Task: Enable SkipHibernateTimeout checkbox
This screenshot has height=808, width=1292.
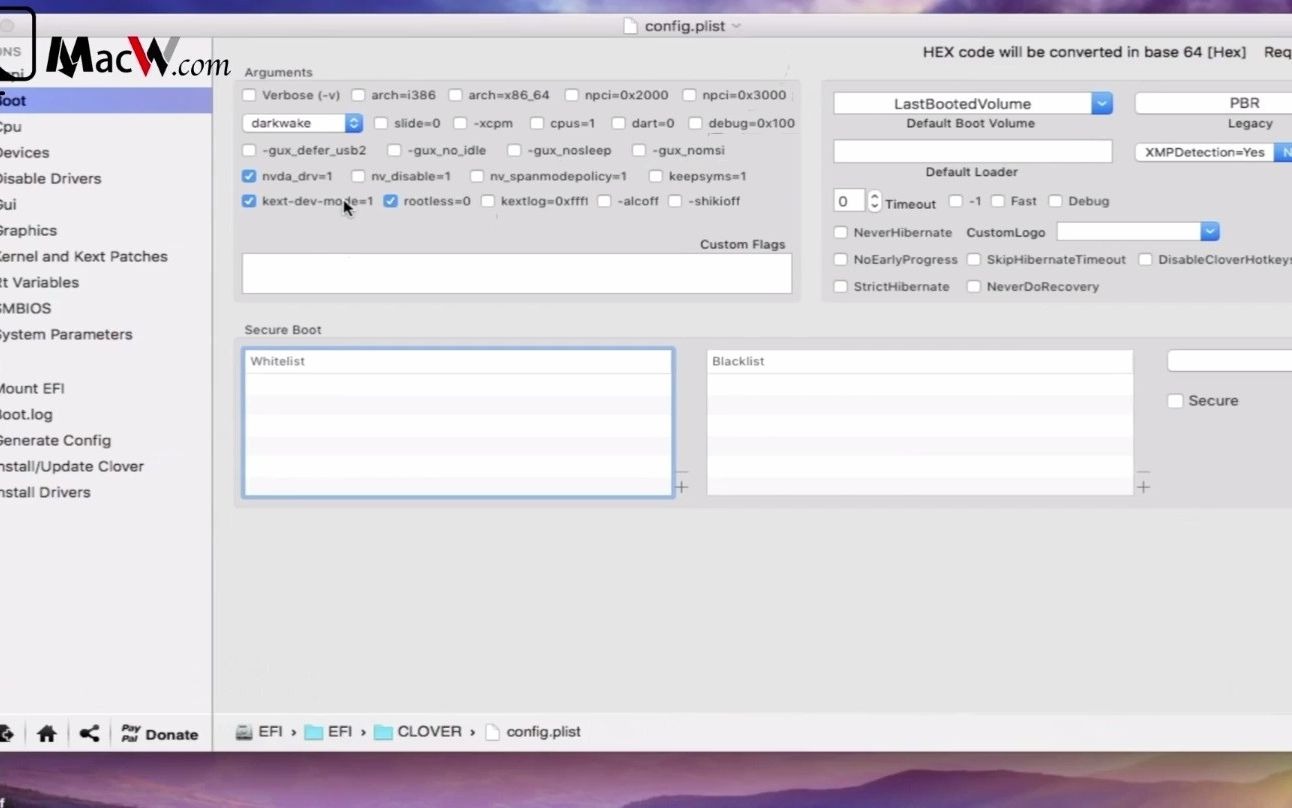Action: point(973,259)
